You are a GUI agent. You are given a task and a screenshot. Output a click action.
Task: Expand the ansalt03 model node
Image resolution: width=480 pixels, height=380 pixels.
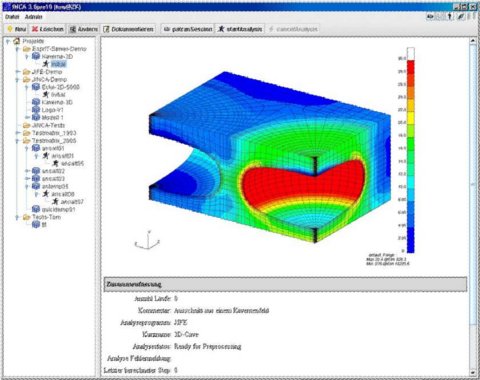27,179
